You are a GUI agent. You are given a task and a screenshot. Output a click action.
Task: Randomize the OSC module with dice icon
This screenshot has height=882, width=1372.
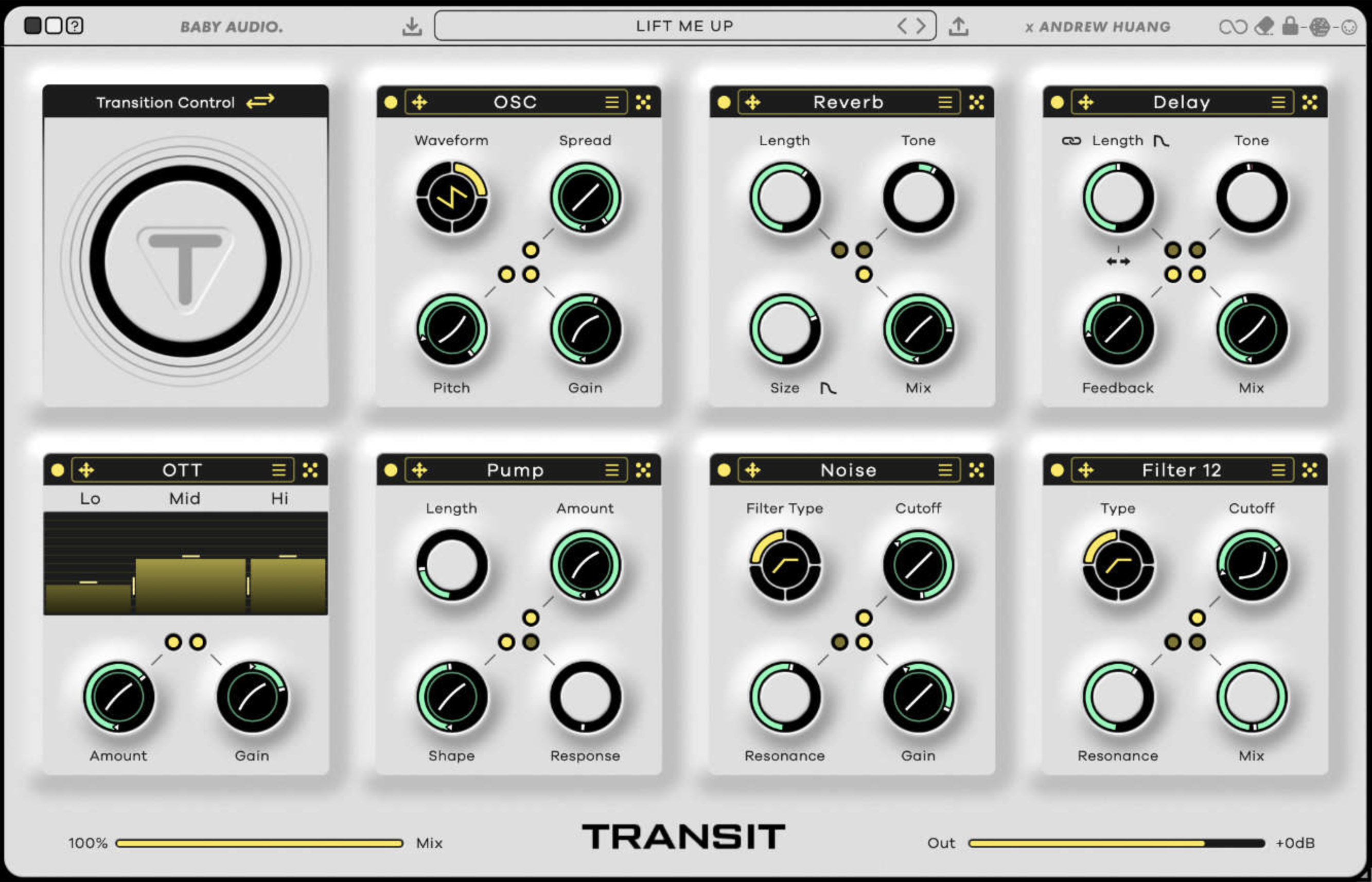click(x=643, y=102)
